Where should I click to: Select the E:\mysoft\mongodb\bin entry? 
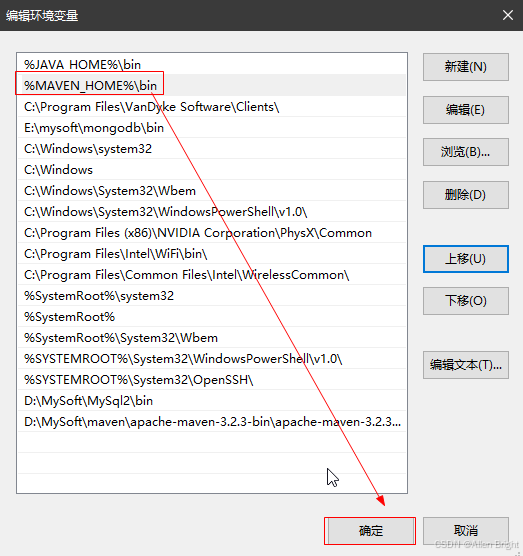coord(212,127)
